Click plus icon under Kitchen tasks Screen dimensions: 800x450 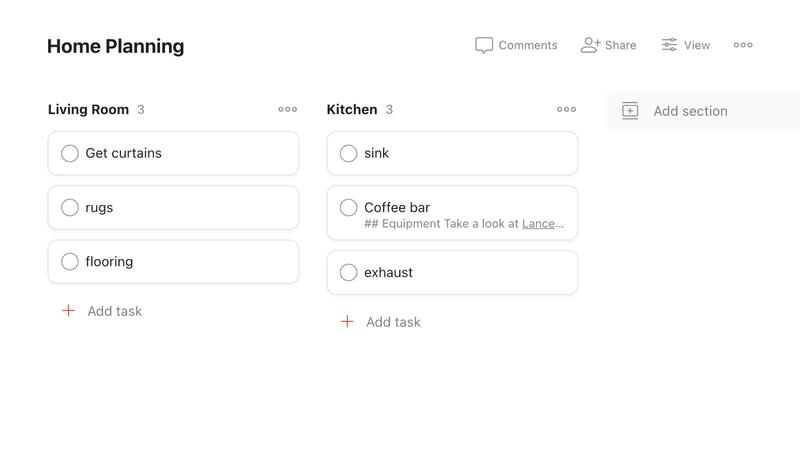pyautogui.click(x=347, y=321)
